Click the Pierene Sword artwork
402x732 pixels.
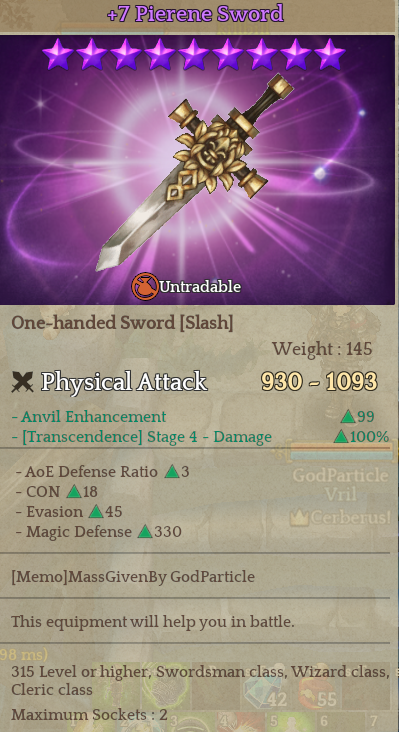click(x=195, y=172)
